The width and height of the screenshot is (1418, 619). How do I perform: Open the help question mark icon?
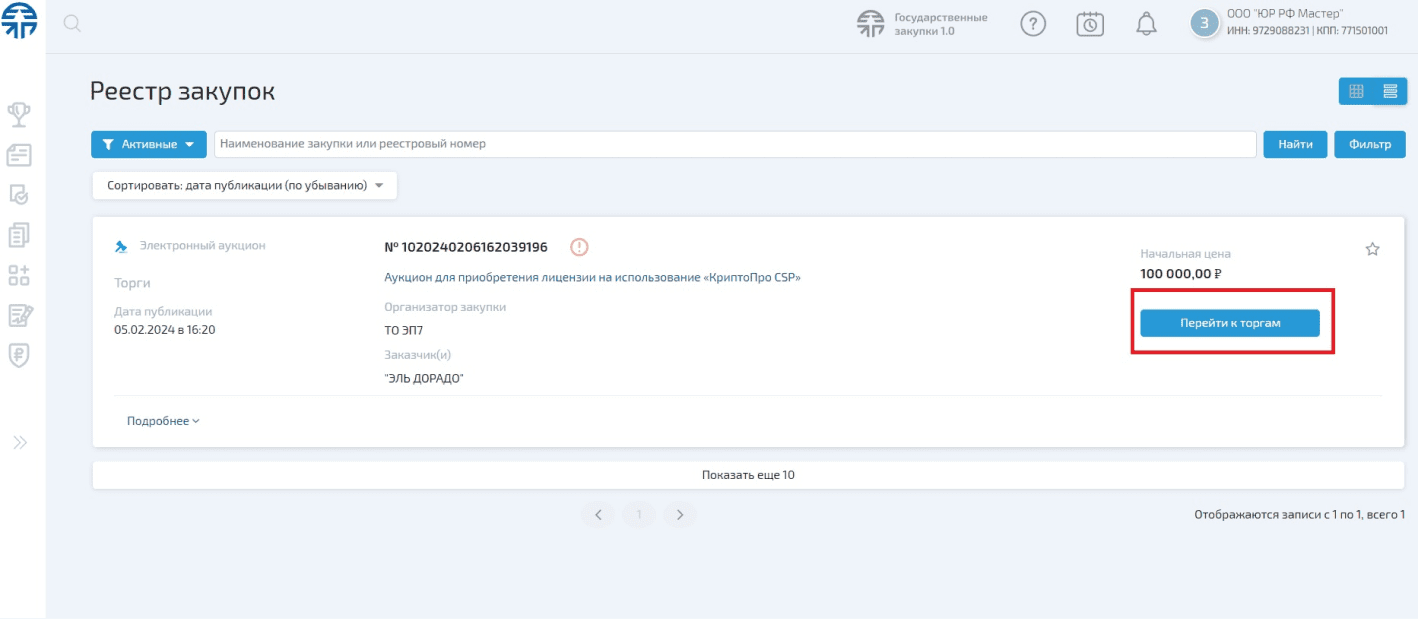(1033, 25)
